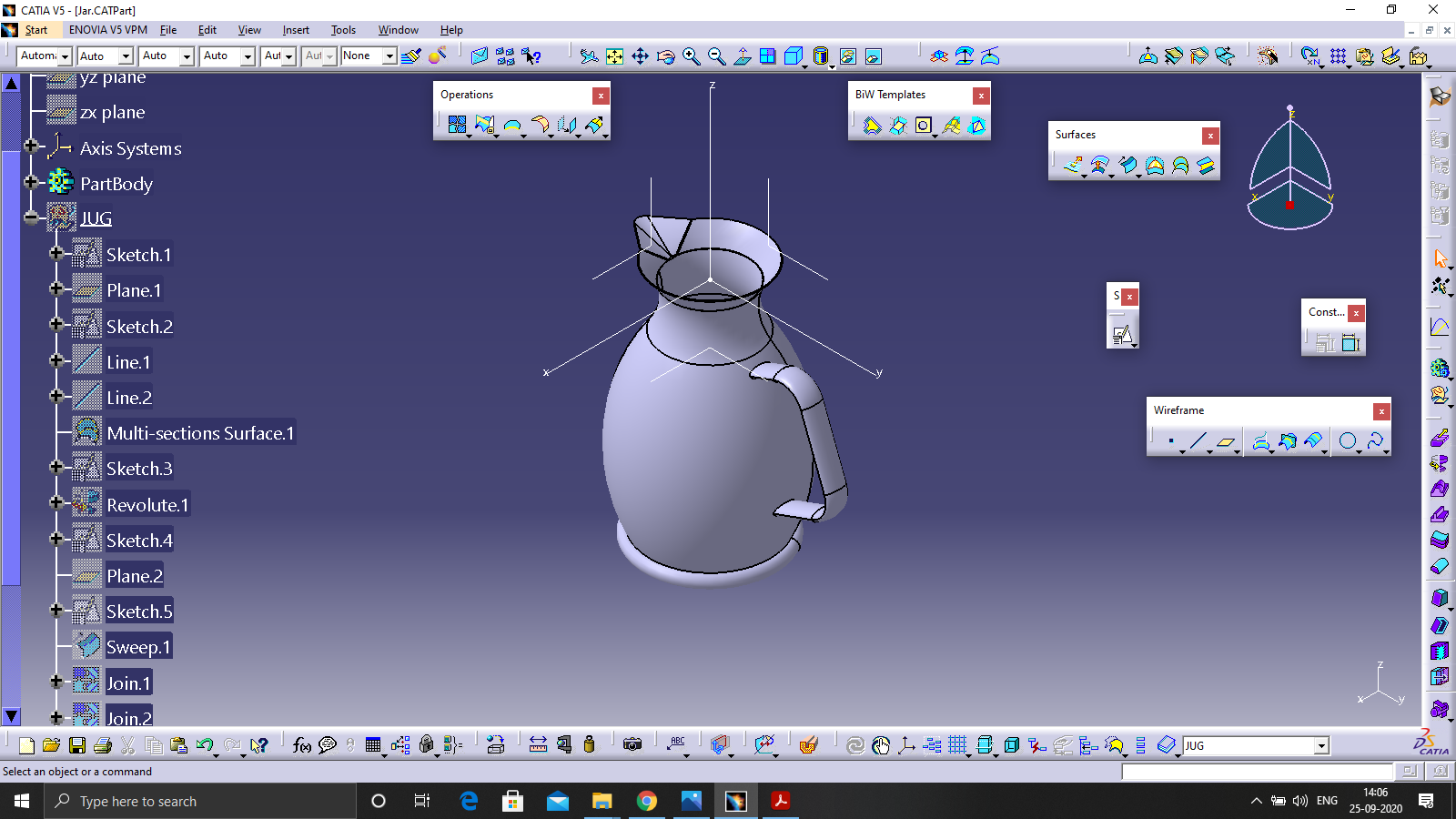Open the Tools menu
The height and width of the screenshot is (819, 1456).
click(x=343, y=30)
